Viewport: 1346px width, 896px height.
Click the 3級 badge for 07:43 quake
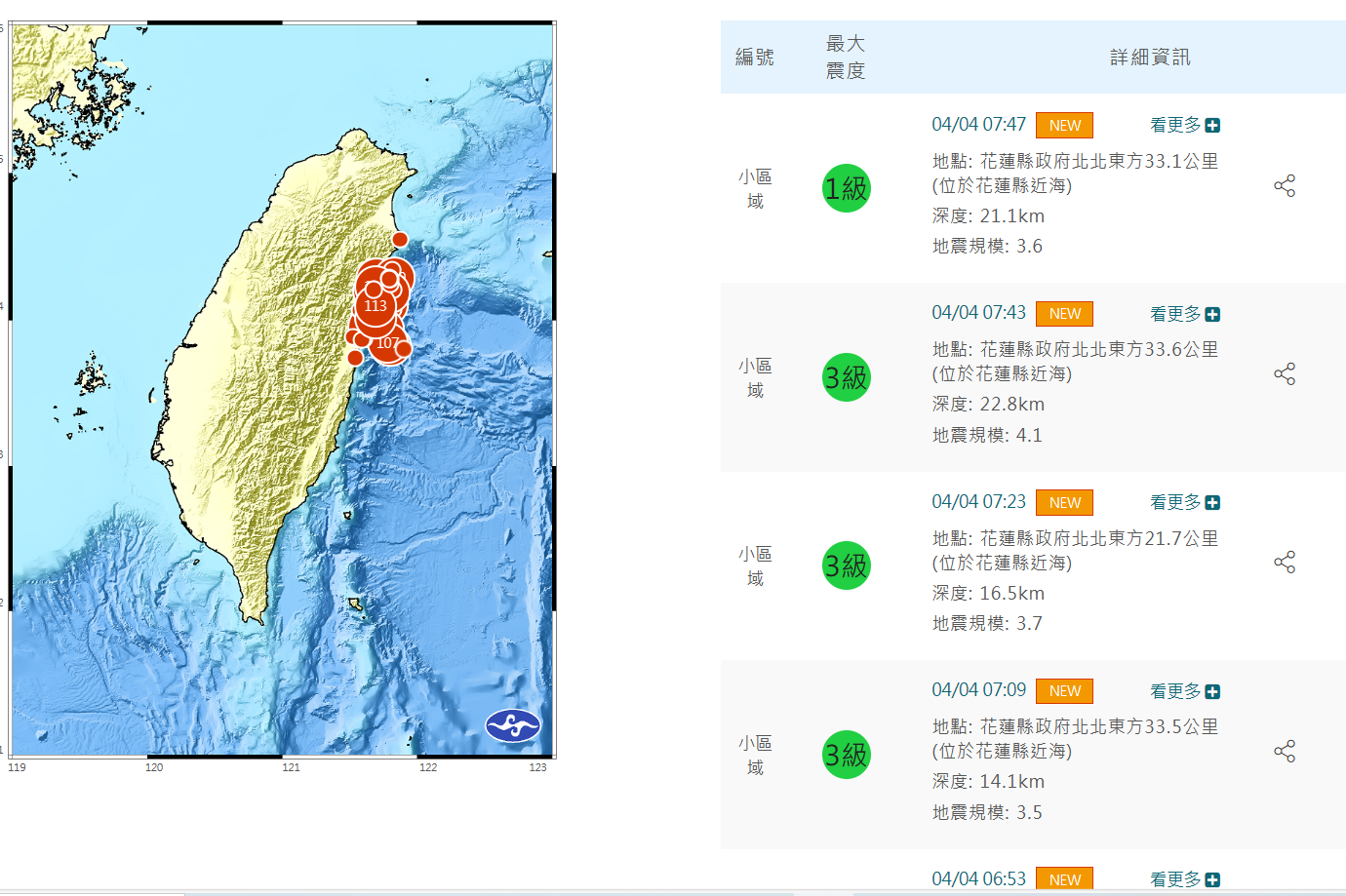click(x=846, y=377)
